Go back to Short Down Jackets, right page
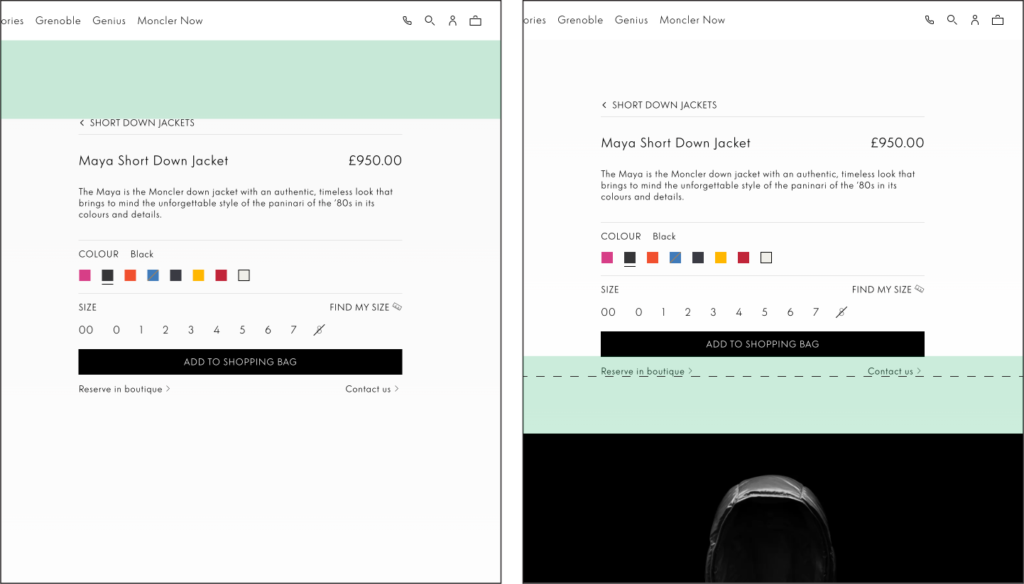The image size is (1024, 584). 659,105
